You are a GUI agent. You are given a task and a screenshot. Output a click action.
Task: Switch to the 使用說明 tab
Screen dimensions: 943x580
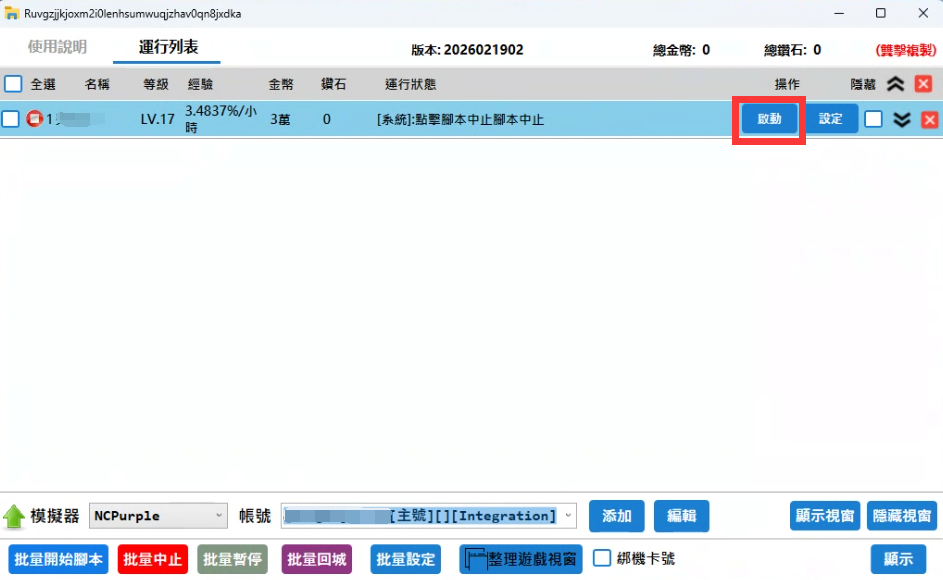57,47
